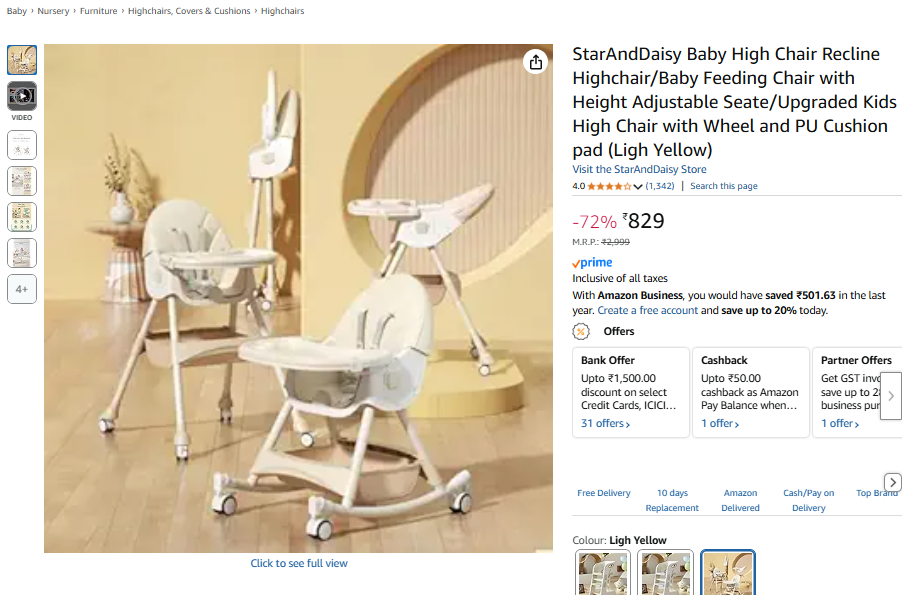Open 31 offers under Bank Offer
The width and height of the screenshot is (912, 595).
[605, 423]
